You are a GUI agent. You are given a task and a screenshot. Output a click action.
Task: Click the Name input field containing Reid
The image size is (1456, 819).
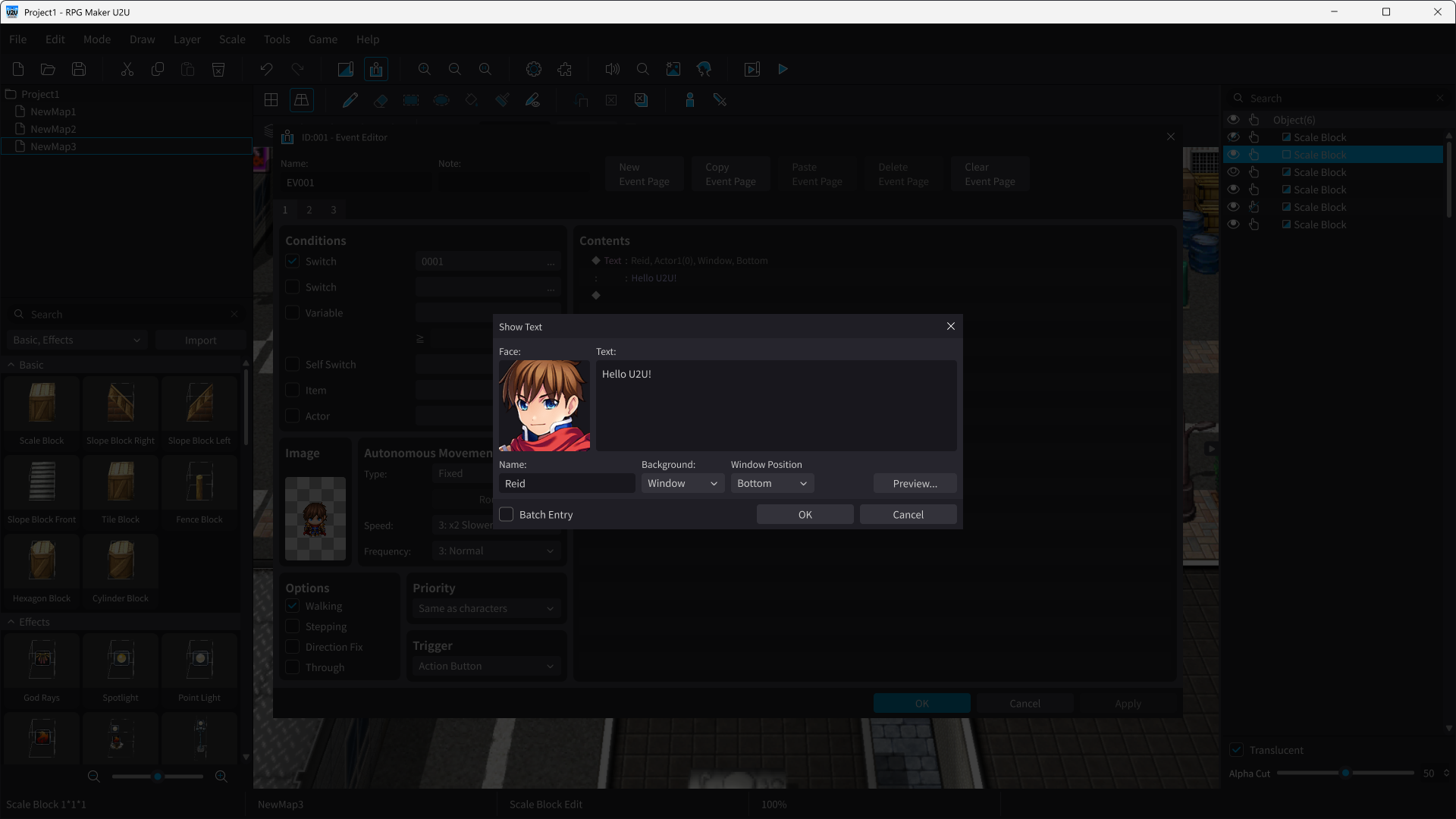(567, 484)
